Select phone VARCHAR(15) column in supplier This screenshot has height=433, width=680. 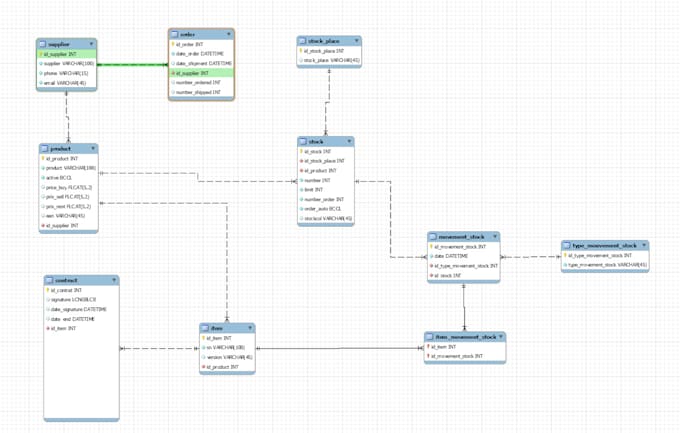coord(67,73)
